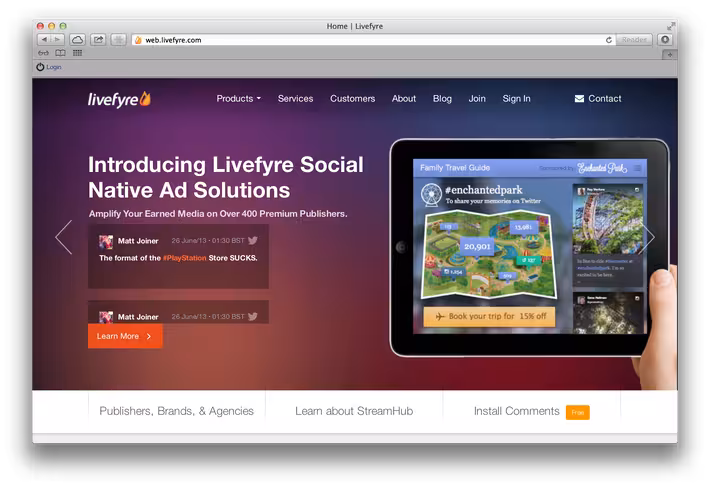This screenshot has height=488, width=710.
Task: Click the envelope icon beside Contact
Action: 579,99
